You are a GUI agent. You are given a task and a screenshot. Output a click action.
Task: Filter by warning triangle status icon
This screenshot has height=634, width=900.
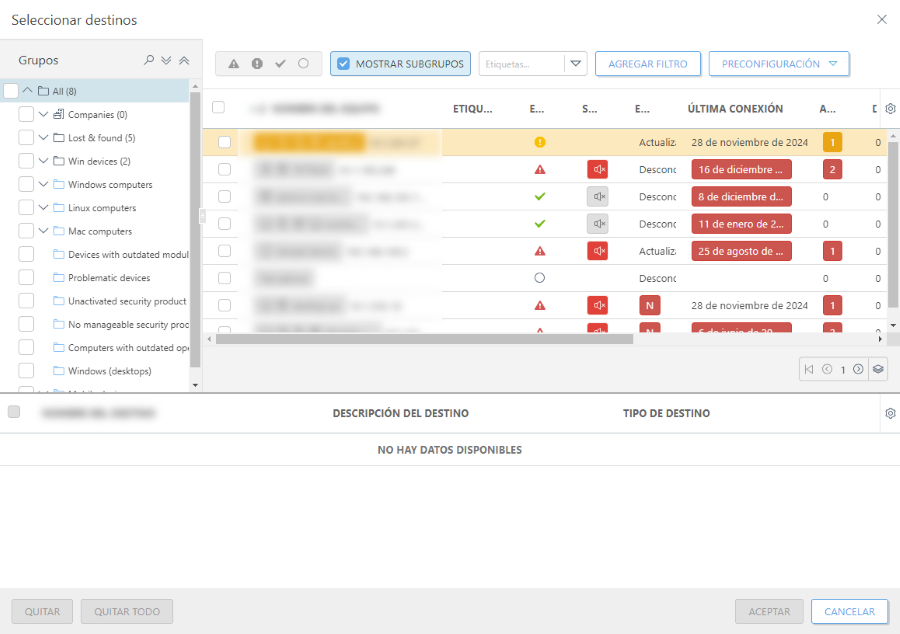pyautogui.click(x=234, y=64)
